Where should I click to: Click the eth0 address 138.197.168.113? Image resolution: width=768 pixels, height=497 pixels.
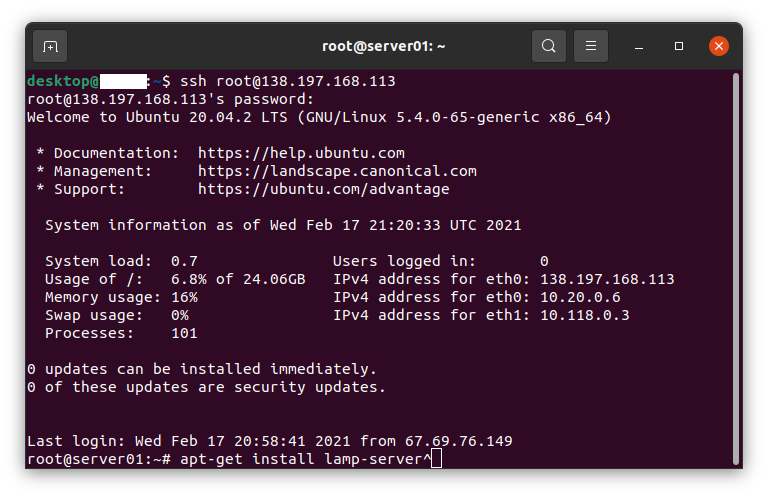pyautogui.click(x=607, y=280)
